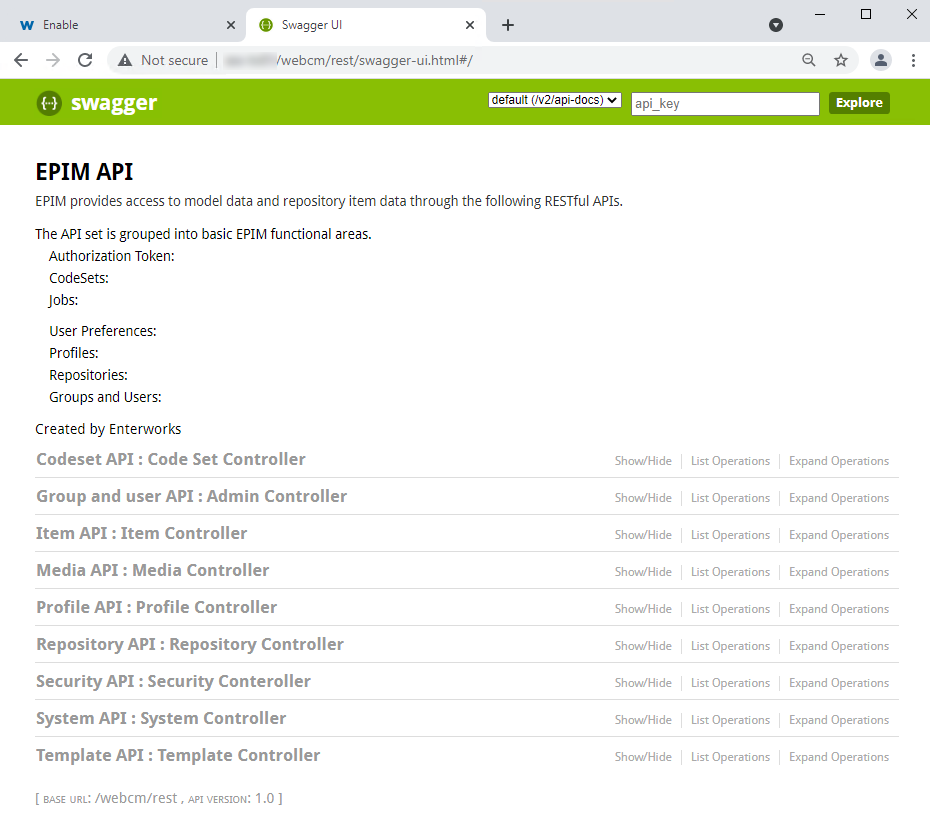
Task: Open the Chrome three-dot menu
Action: [913, 60]
